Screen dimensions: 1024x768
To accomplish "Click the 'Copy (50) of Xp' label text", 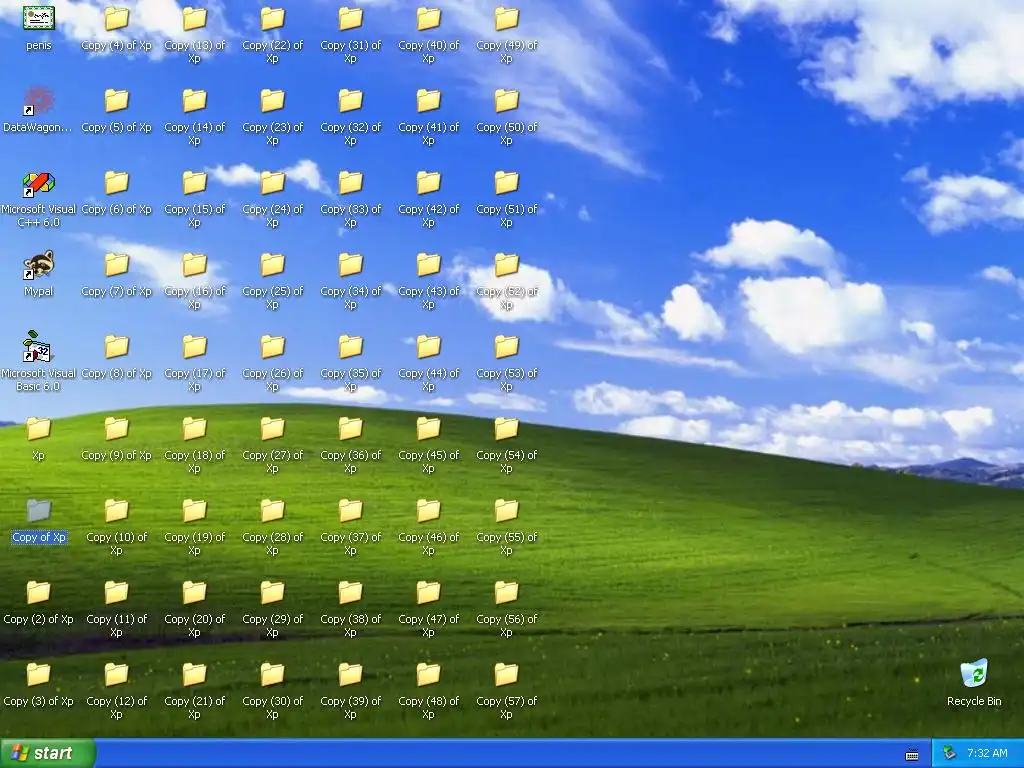I will tap(506, 134).
